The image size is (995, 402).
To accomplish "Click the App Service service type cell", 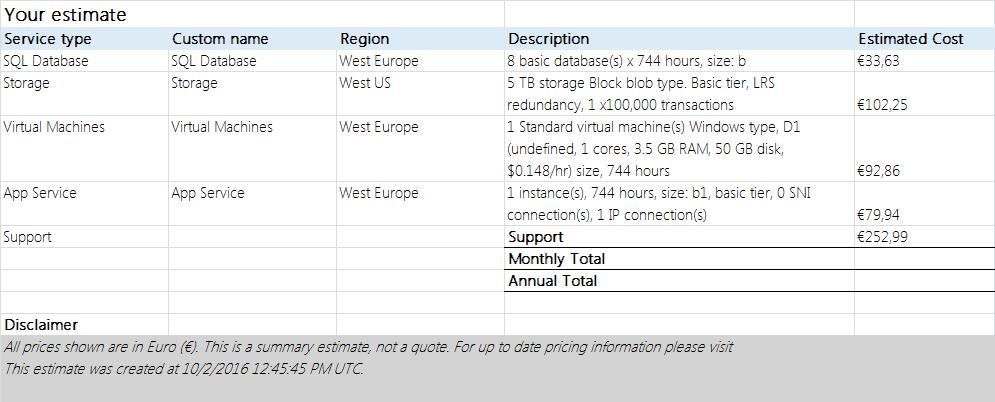I will pyautogui.click(x=84, y=204).
